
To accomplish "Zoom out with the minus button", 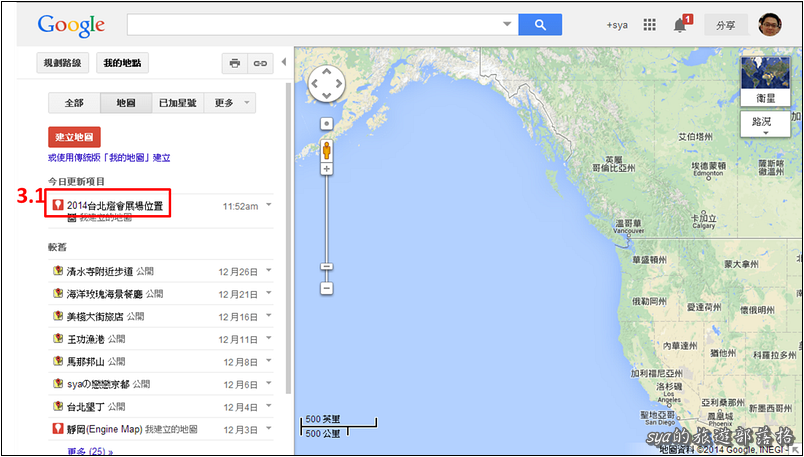I will point(327,288).
